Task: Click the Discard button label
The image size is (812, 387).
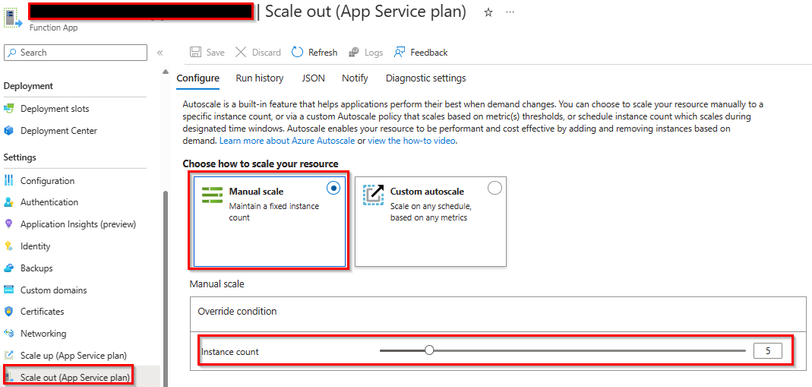Action: point(266,52)
